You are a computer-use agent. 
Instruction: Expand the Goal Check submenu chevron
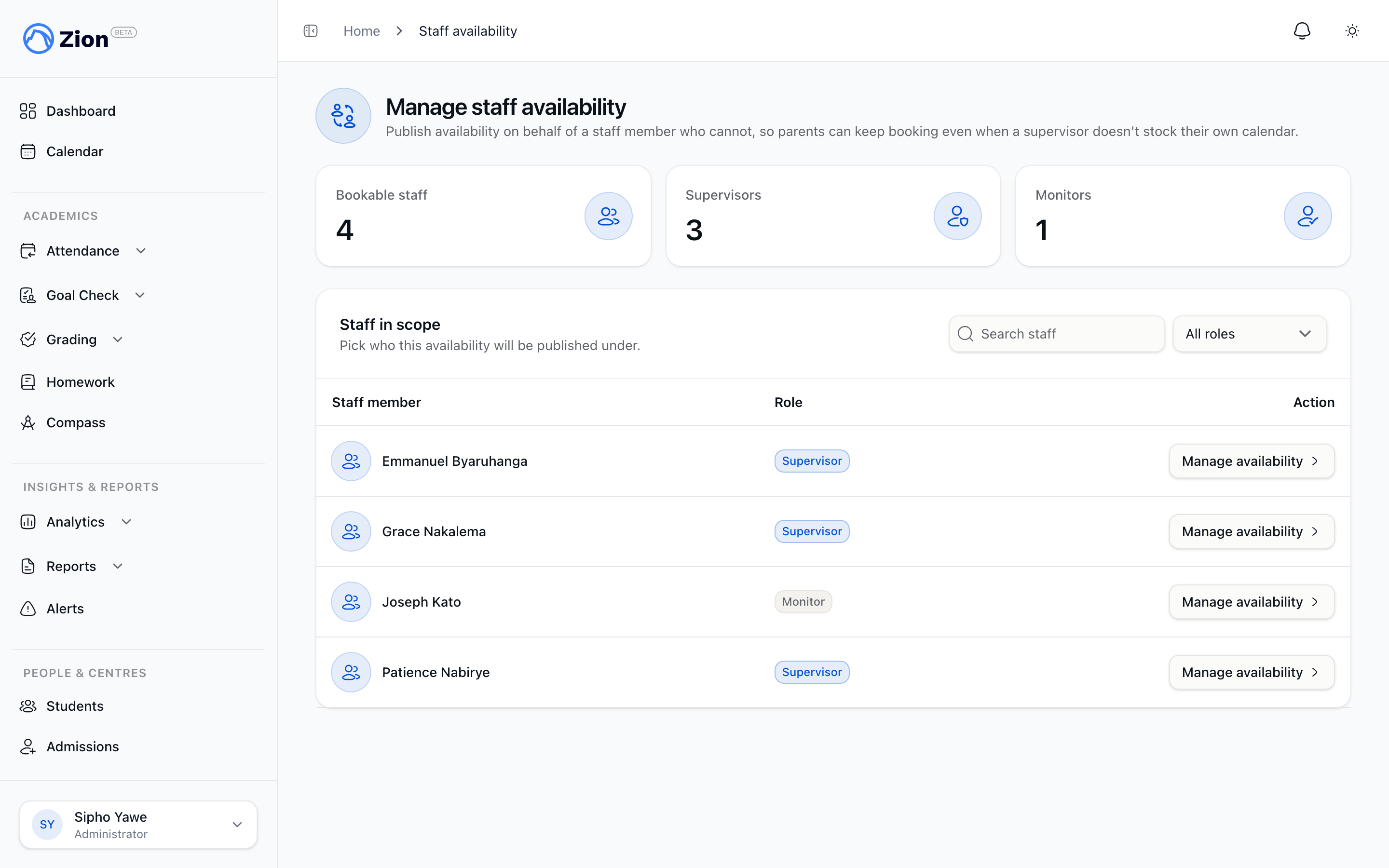140,295
